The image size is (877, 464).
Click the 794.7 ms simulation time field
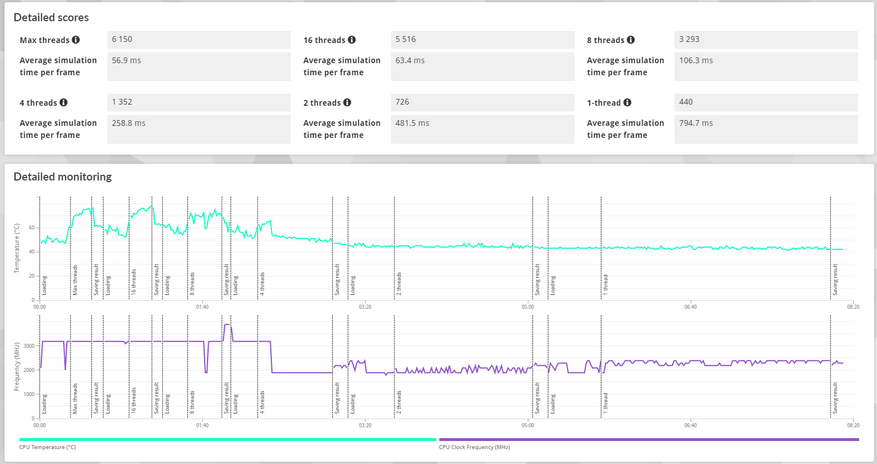click(x=766, y=129)
